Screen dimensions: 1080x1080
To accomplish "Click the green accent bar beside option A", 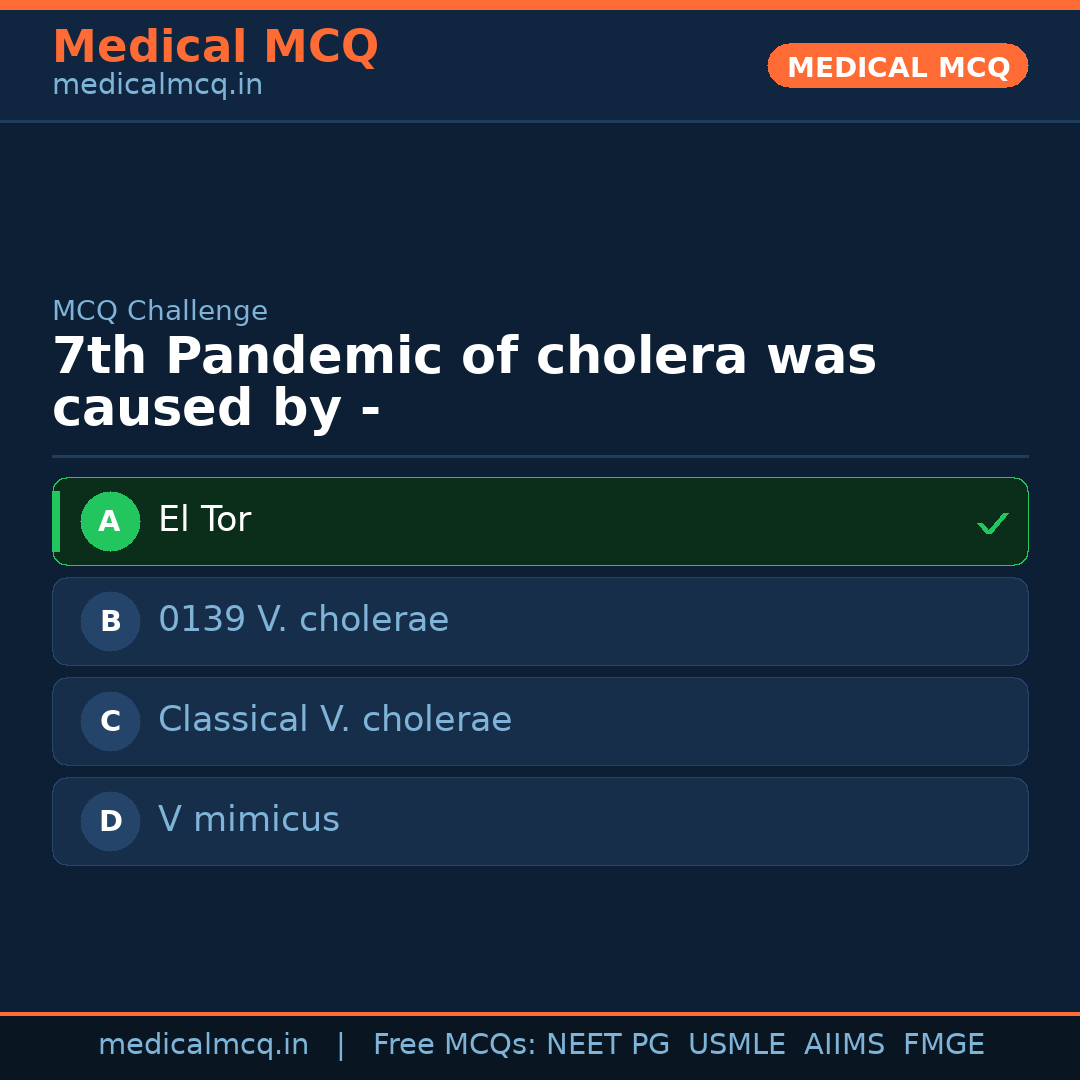I will pyautogui.click(x=56, y=521).
